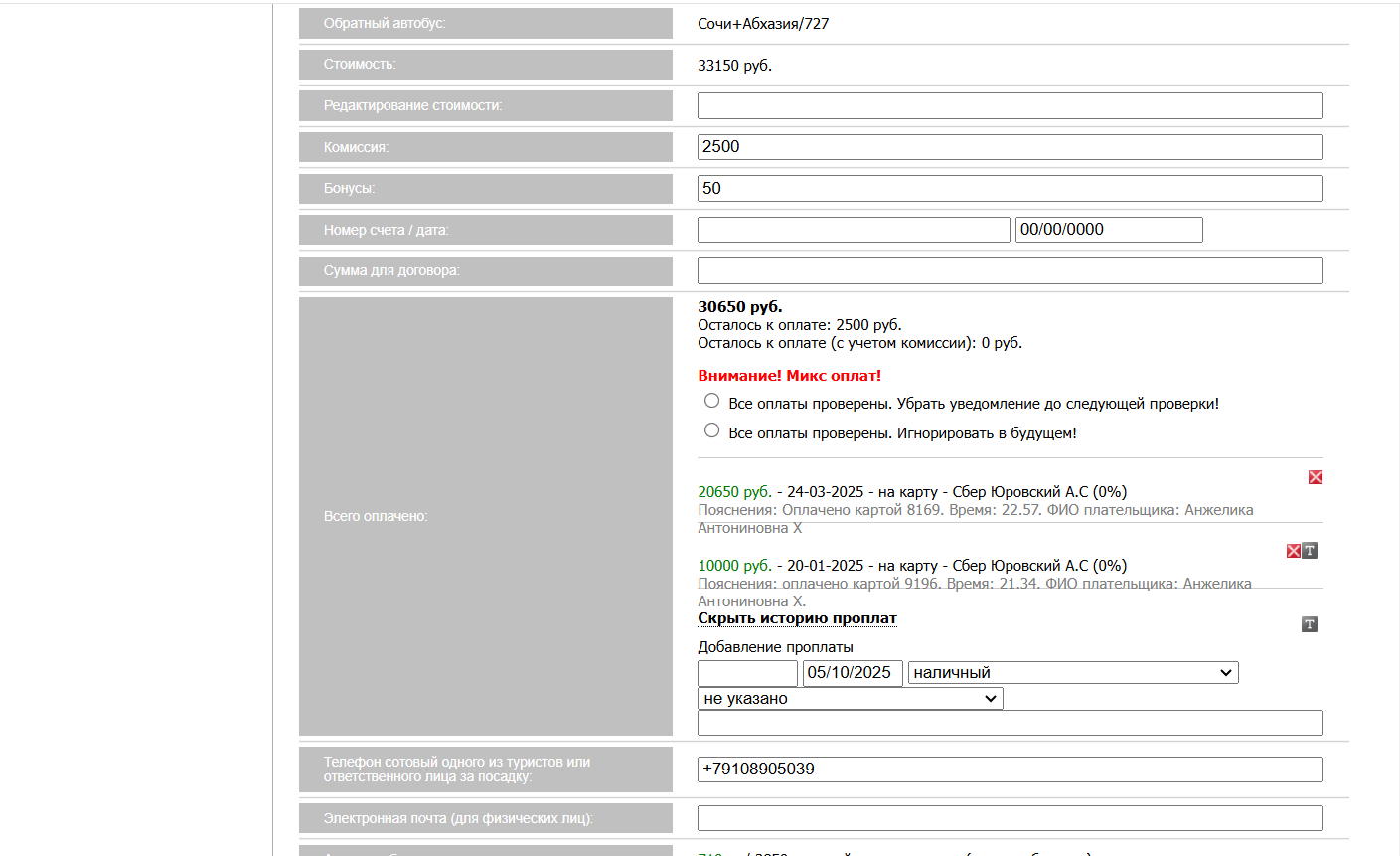Click the T icon beside 'Скрыть историю проплат'
The width and height of the screenshot is (1400, 856).
click(1310, 624)
